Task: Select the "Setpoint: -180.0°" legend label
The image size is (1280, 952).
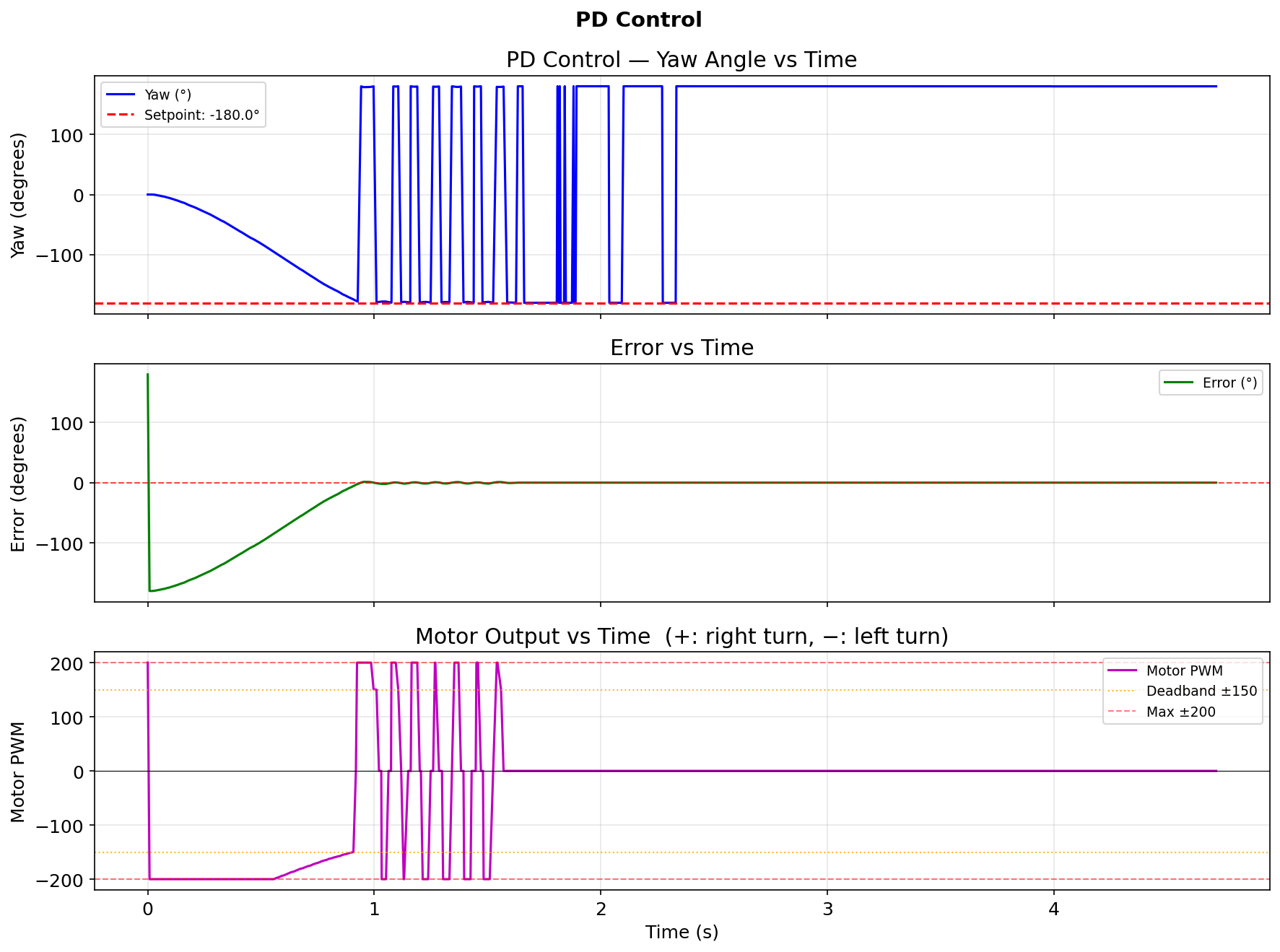Action: click(x=201, y=115)
